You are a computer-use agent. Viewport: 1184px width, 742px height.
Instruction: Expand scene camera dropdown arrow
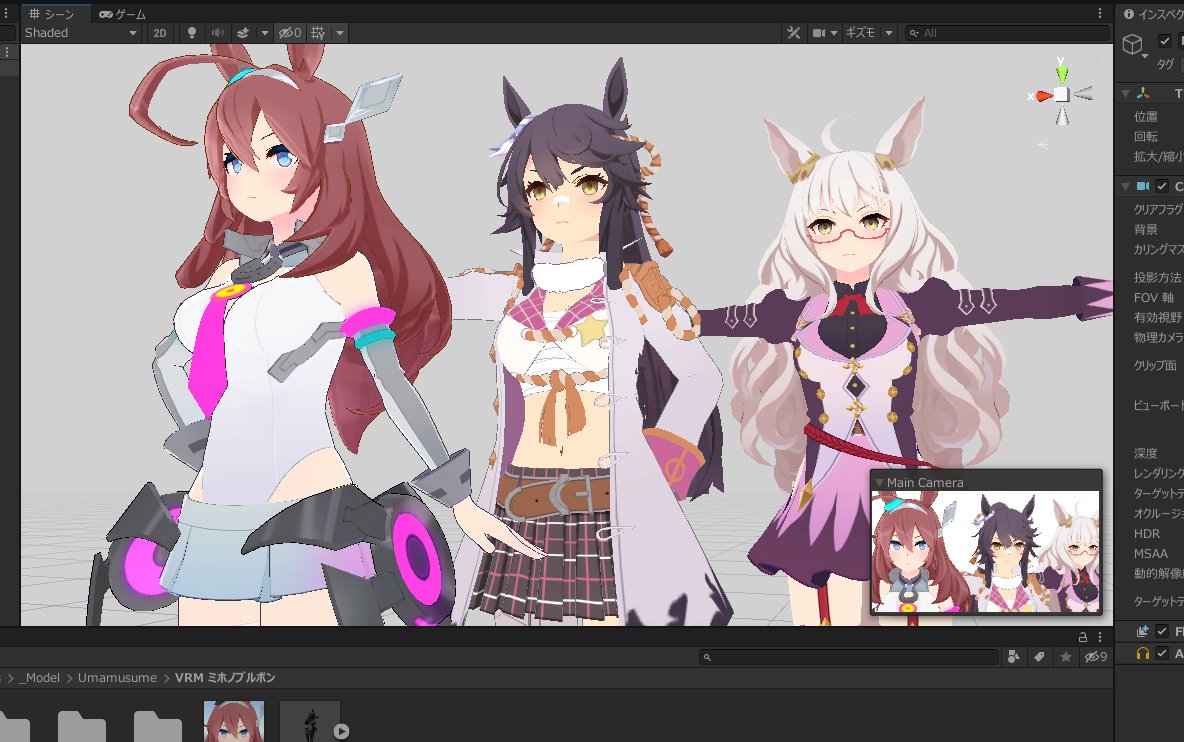pos(834,32)
